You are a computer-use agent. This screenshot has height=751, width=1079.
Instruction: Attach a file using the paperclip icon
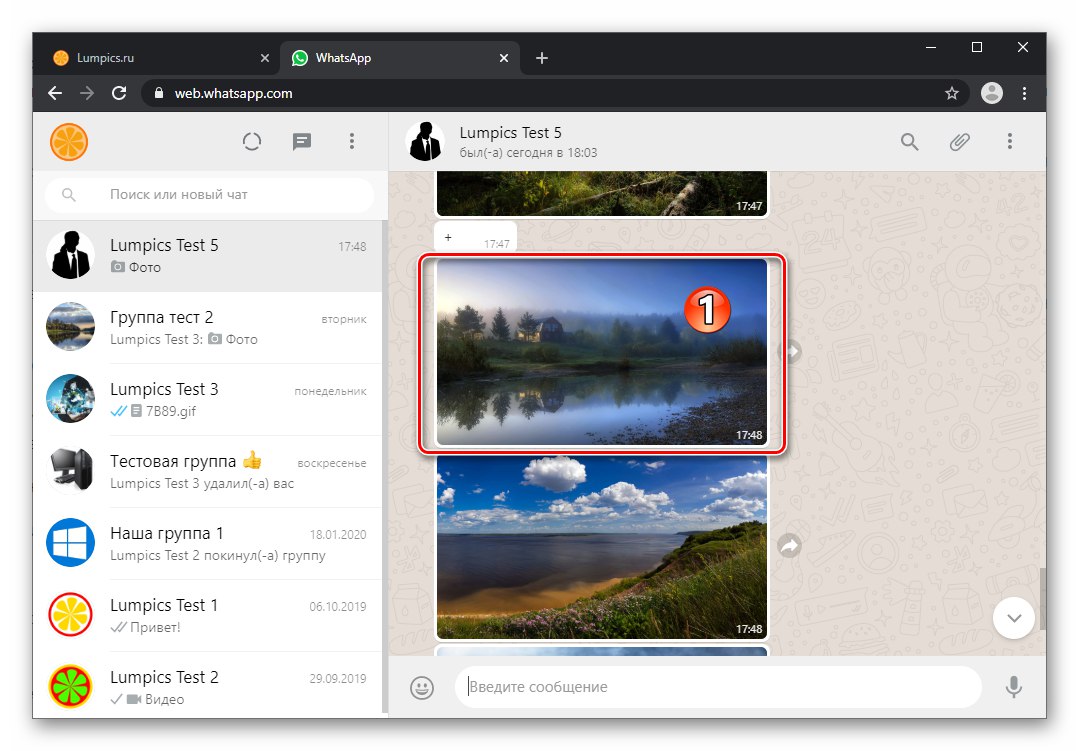tap(959, 141)
